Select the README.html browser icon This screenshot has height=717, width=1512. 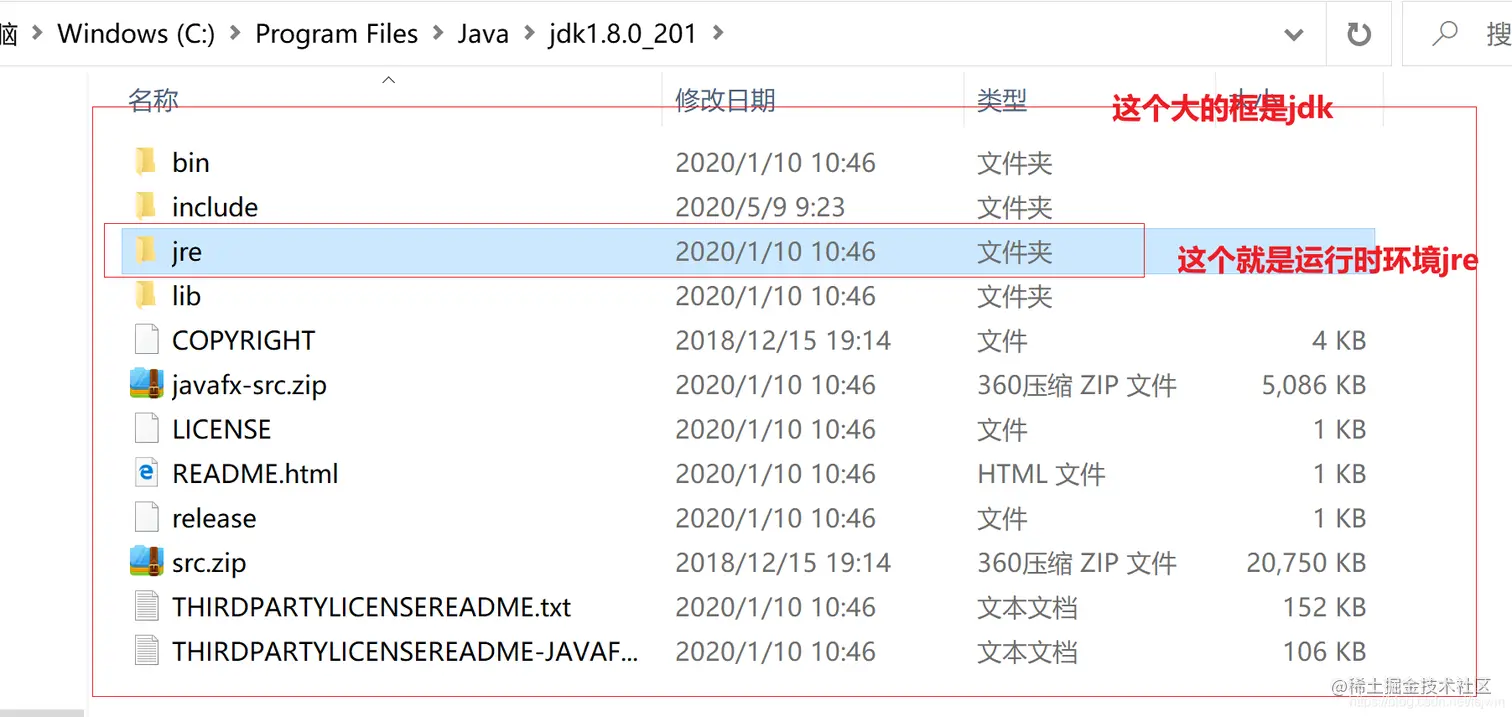tap(146, 473)
